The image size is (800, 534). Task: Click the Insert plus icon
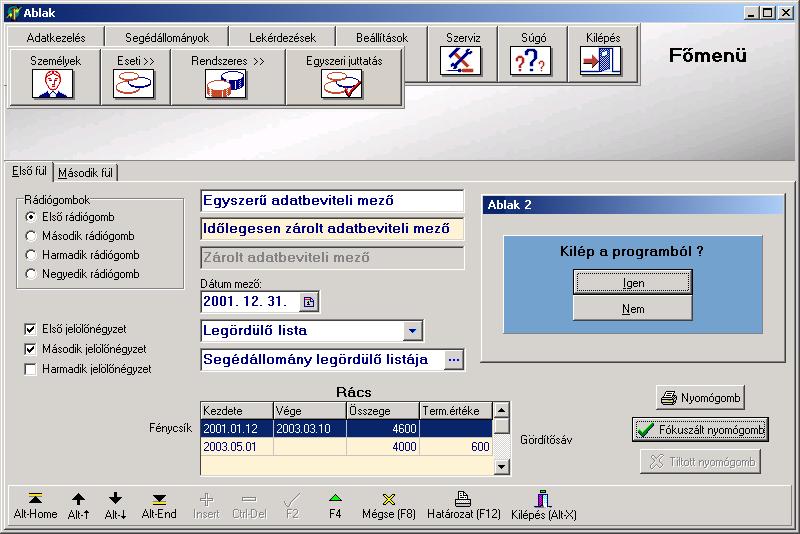pyautogui.click(x=206, y=499)
